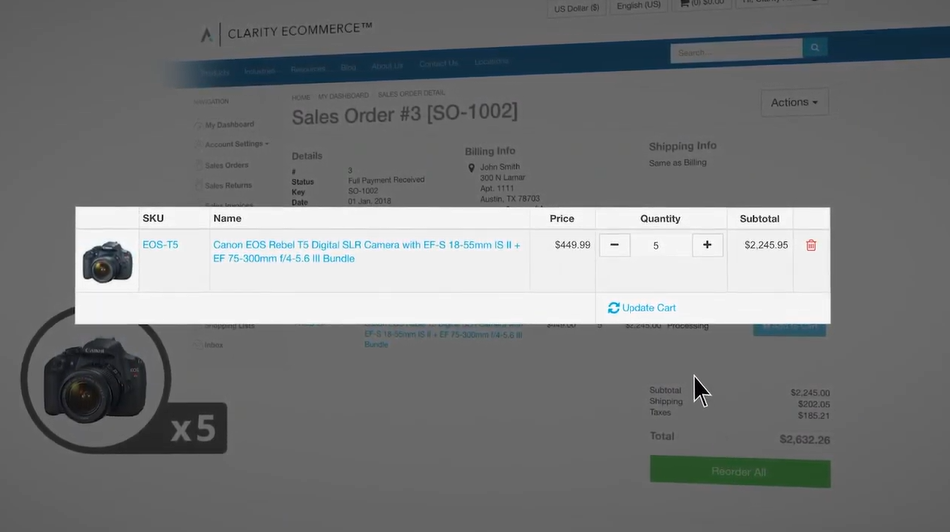Click the Sales Returns sidebar icon

pyautogui.click(x=199, y=185)
